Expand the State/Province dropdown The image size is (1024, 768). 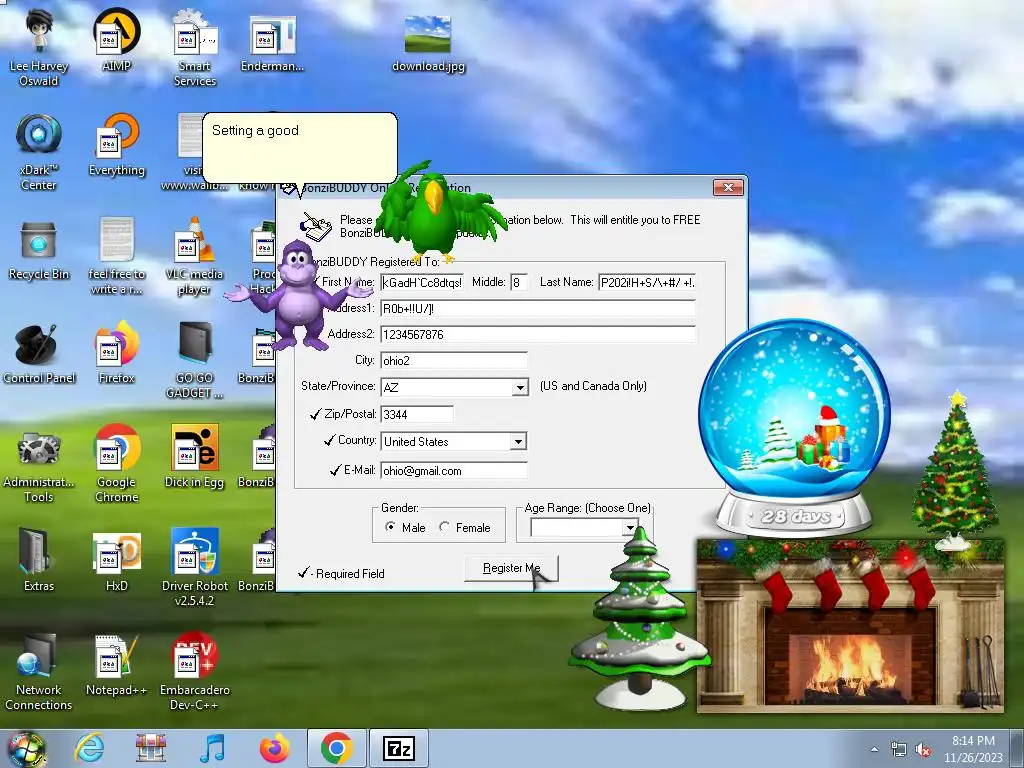[x=520, y=387]
